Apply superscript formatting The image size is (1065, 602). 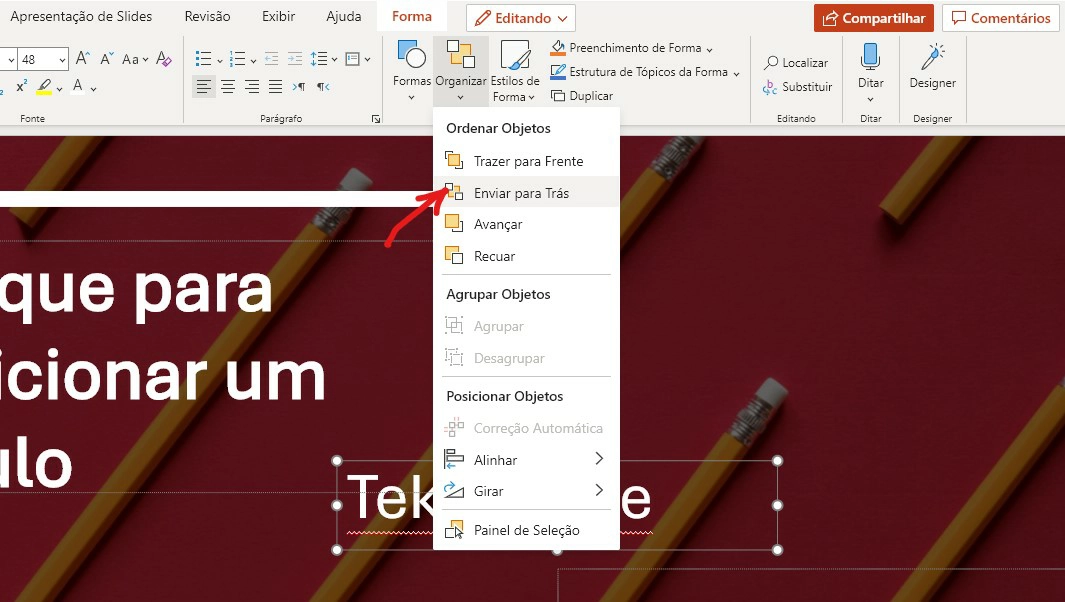tap(22, 87)
